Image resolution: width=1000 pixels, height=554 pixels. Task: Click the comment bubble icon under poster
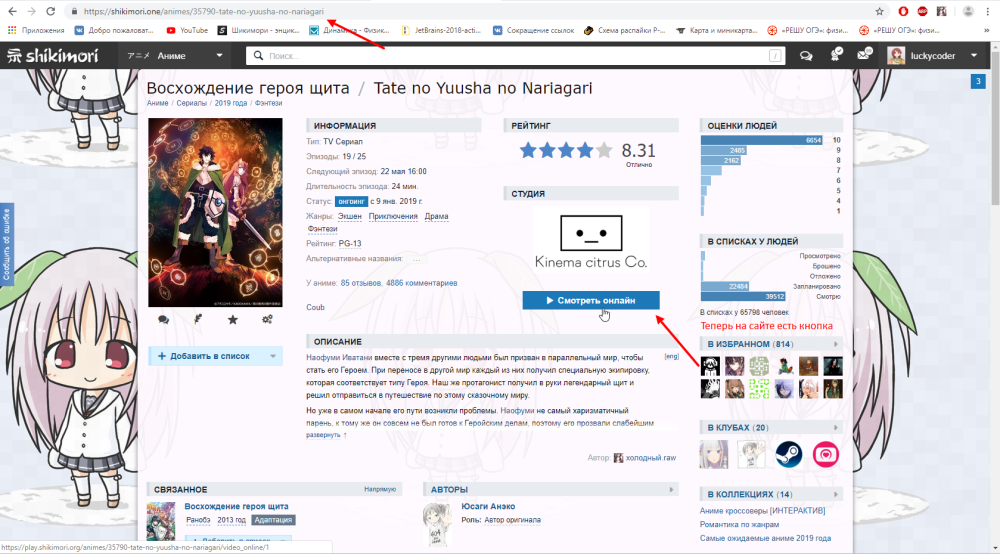pyautogui.click(x=163, y=319)
